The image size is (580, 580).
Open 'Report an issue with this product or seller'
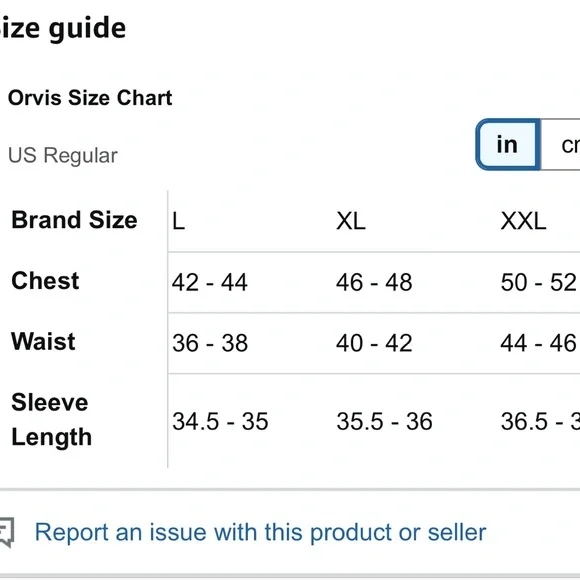260,532
